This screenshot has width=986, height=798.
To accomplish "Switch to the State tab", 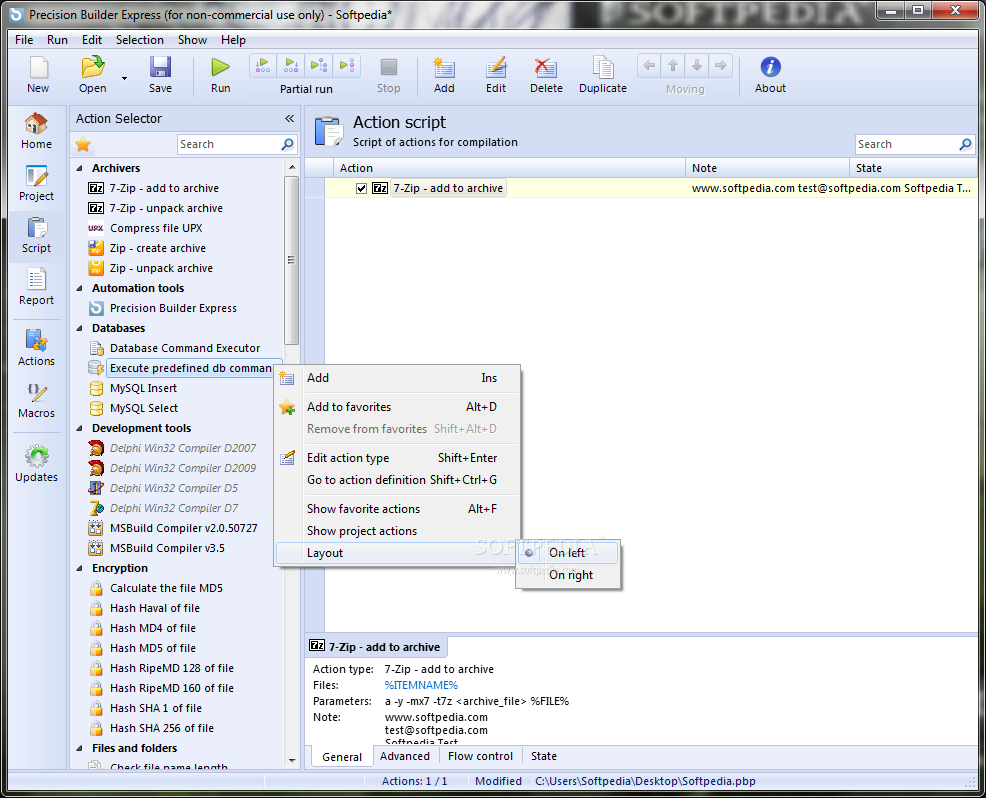I will [x=543, y=756].
